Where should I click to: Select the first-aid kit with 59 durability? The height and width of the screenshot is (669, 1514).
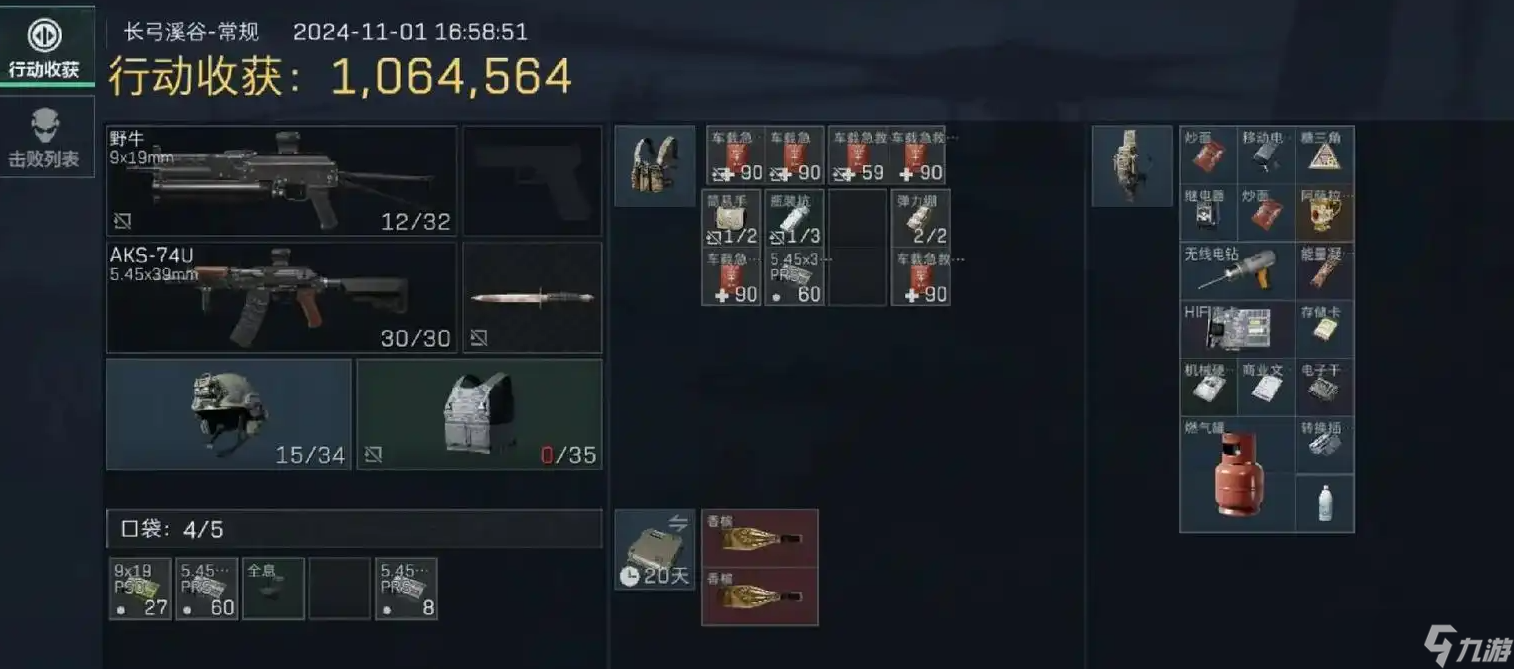point(857,155)
